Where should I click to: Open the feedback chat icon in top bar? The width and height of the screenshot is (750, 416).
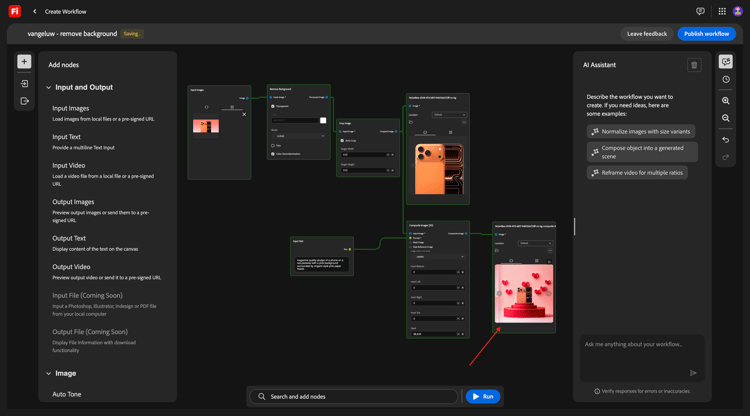[x=700, y=11]
